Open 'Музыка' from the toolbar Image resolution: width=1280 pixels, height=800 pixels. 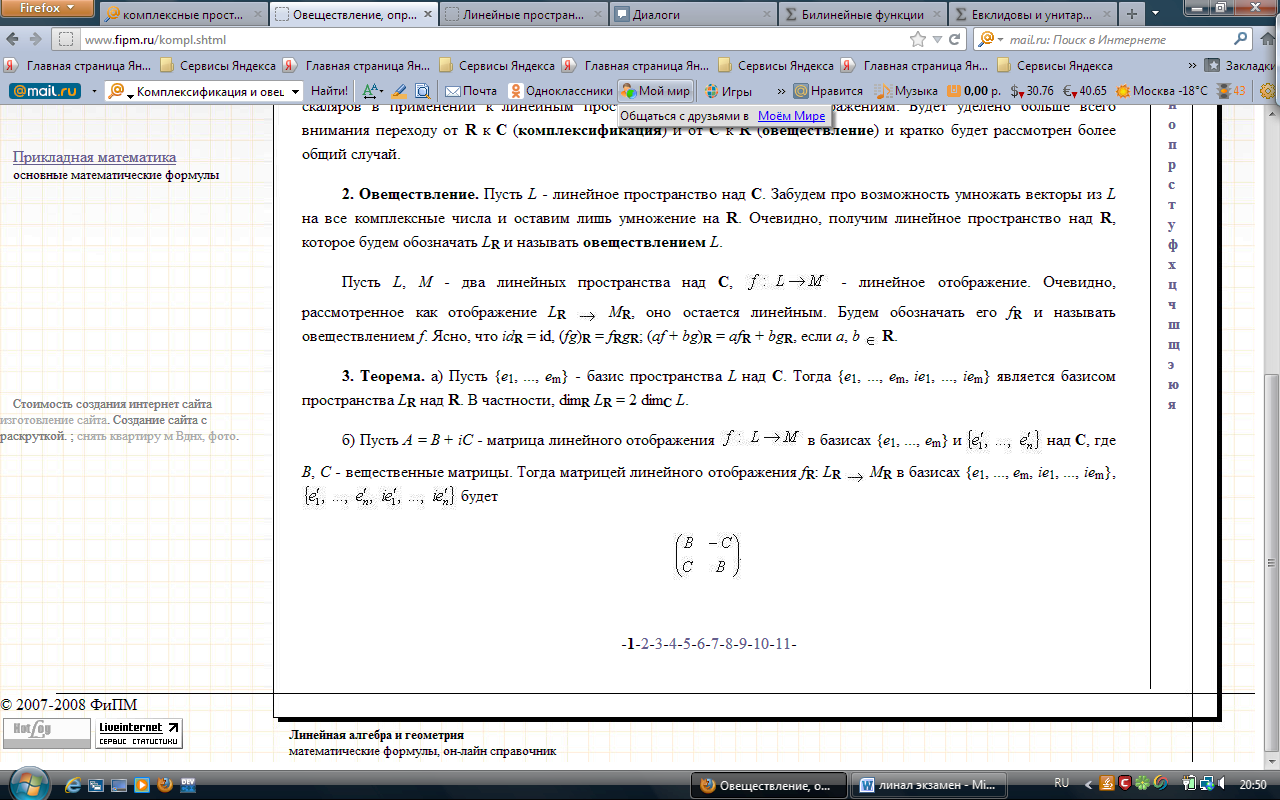[906, 91]
